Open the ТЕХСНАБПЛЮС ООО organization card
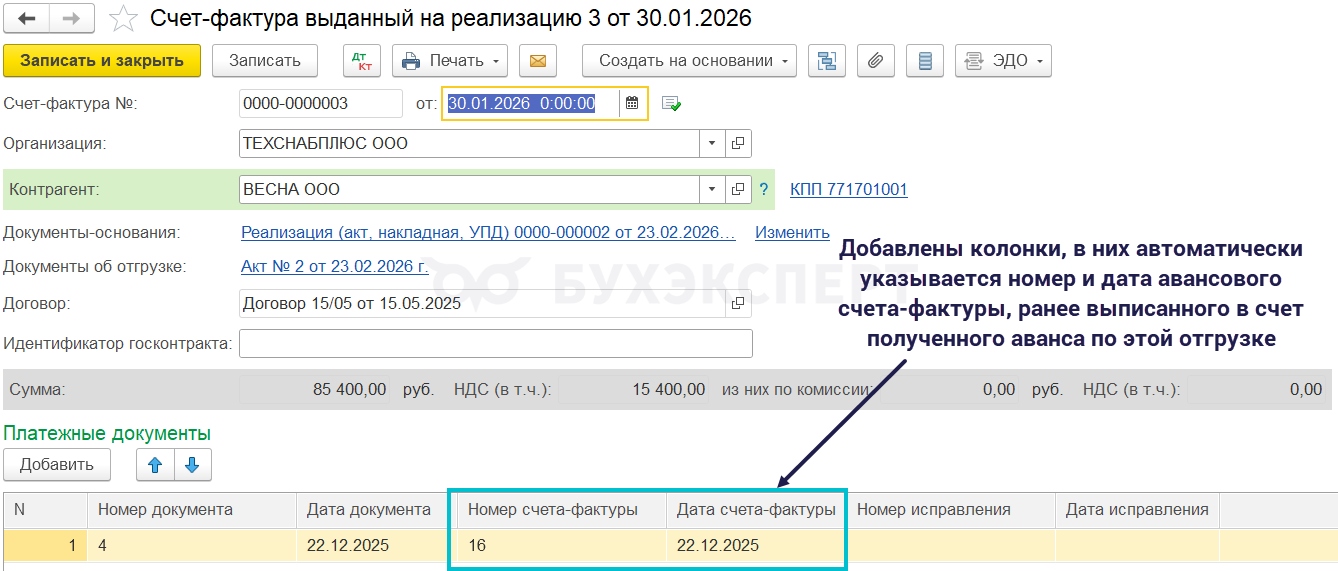Image resolution: width=1338 pixels, height=571 pixels. (738, 143)
